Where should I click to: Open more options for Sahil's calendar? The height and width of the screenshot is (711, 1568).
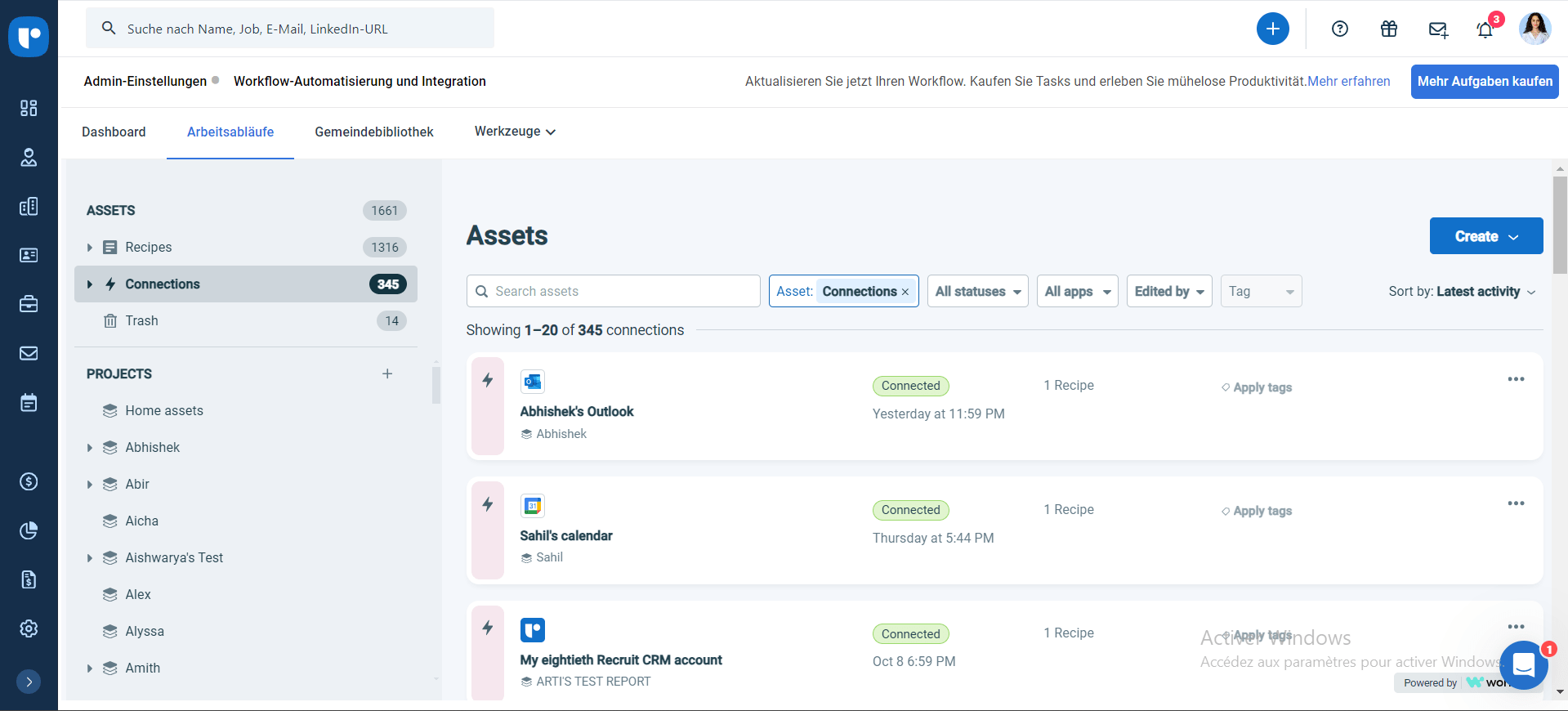click(x=1516, y=503)
